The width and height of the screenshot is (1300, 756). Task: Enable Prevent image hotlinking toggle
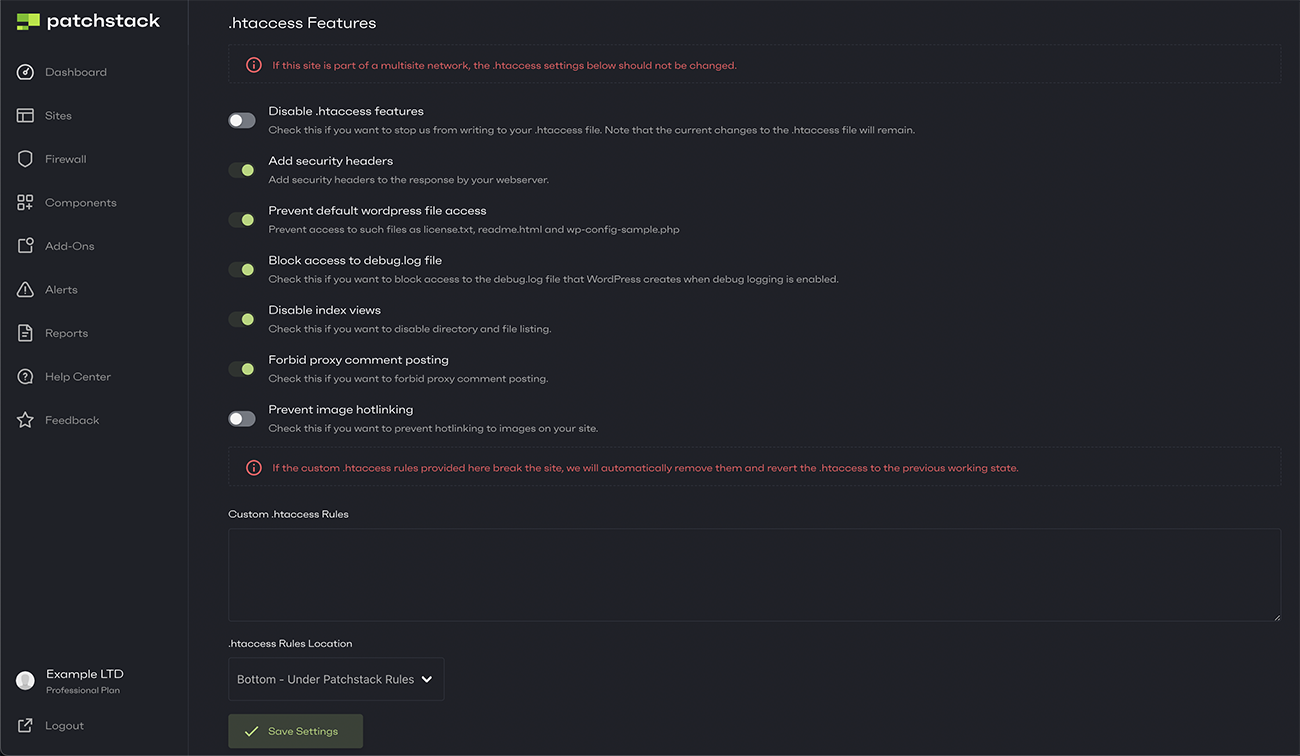(242, 418)
